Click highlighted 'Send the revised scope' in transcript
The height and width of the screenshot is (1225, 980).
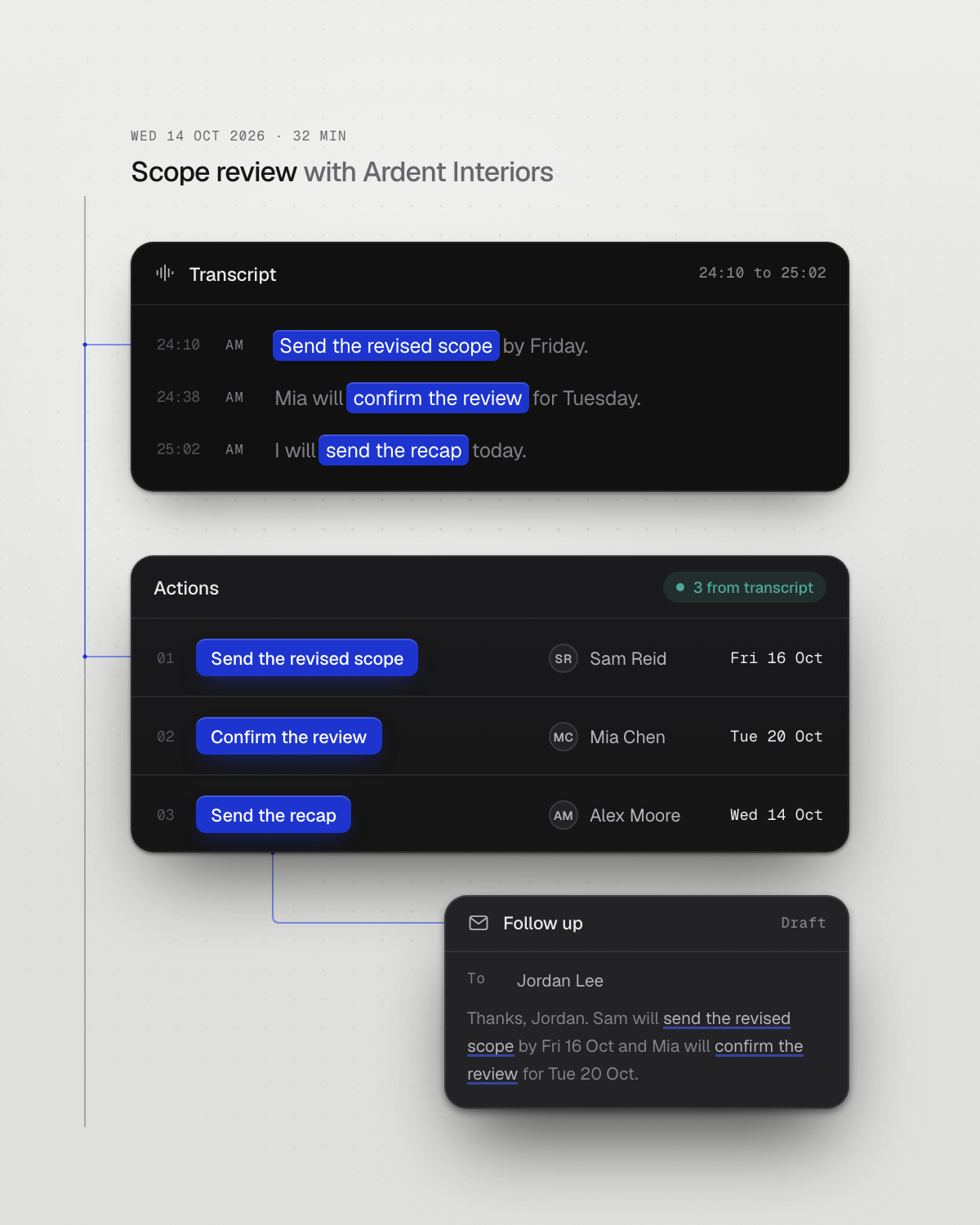[x=386, y=345]
